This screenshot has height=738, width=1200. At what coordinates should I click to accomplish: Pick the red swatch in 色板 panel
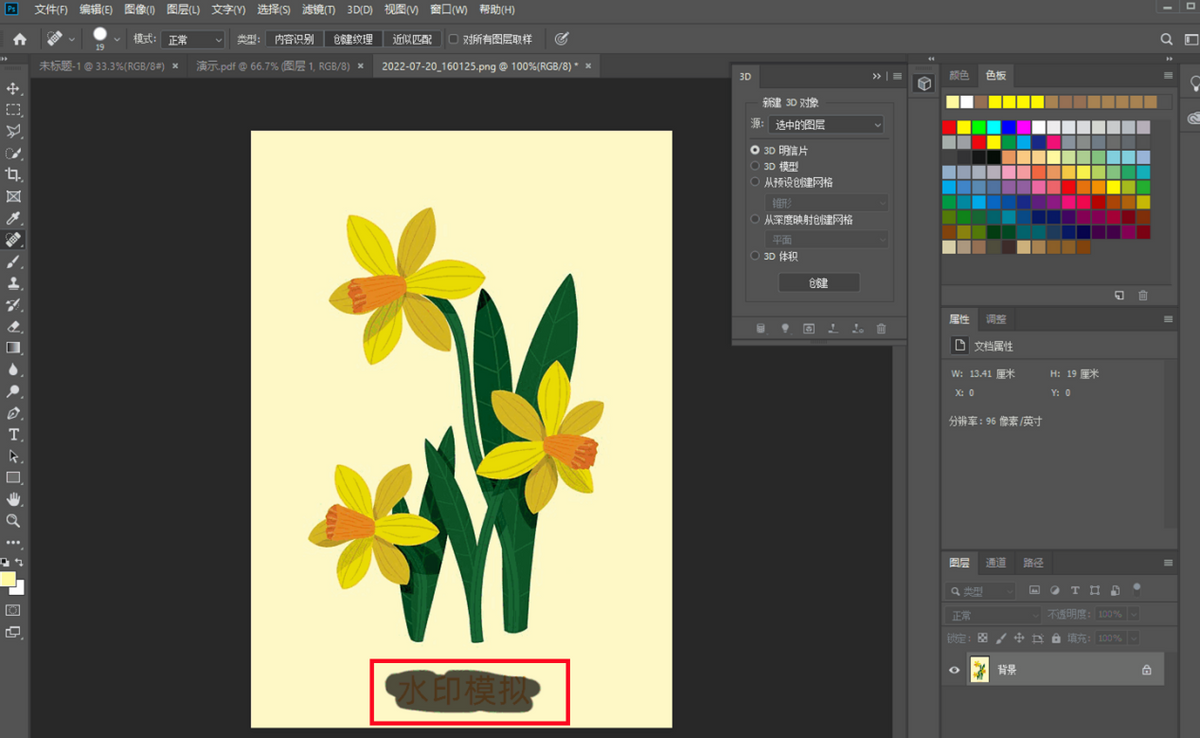[949, 127]
